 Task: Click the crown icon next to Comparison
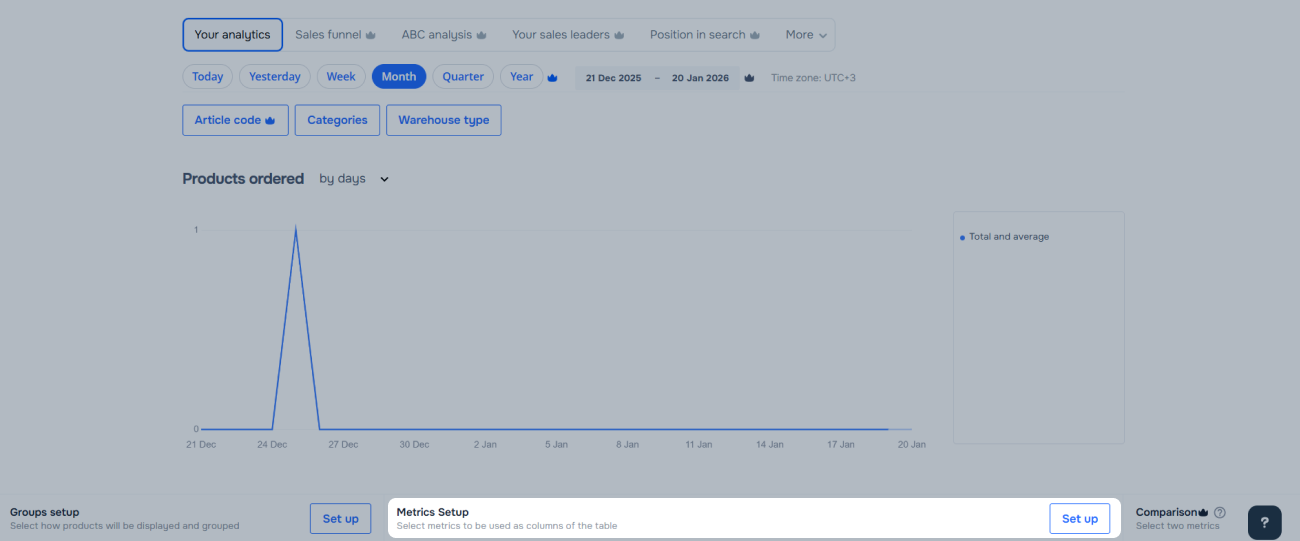(x=1204, y=512)
